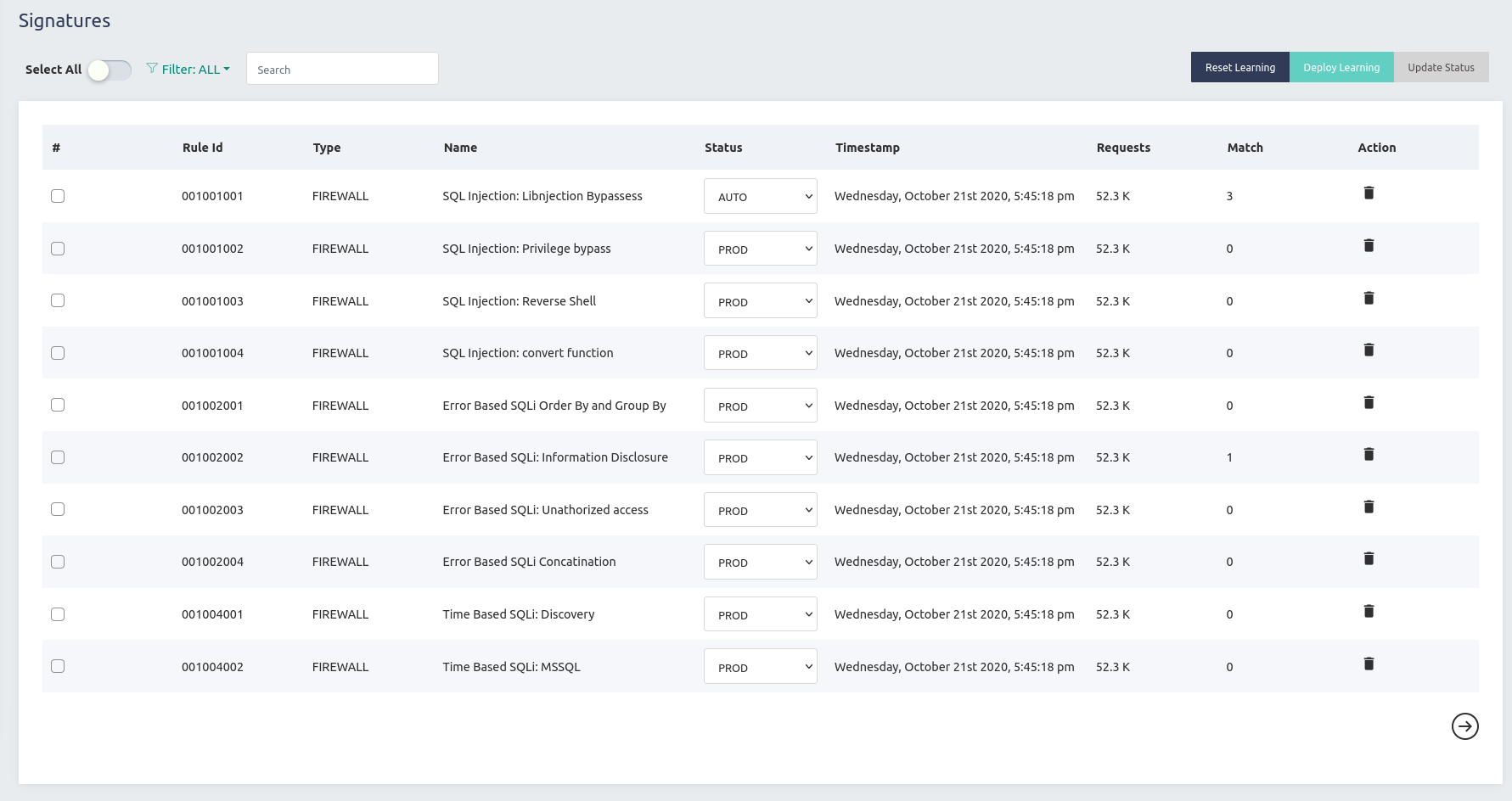Click Signatures page heading
This screenshot has height=801, width=1512.
[65, 20]
